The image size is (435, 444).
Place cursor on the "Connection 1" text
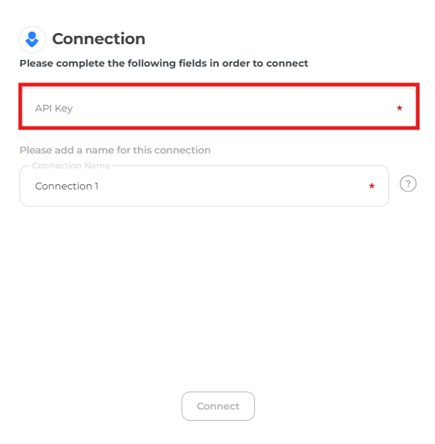67,186
